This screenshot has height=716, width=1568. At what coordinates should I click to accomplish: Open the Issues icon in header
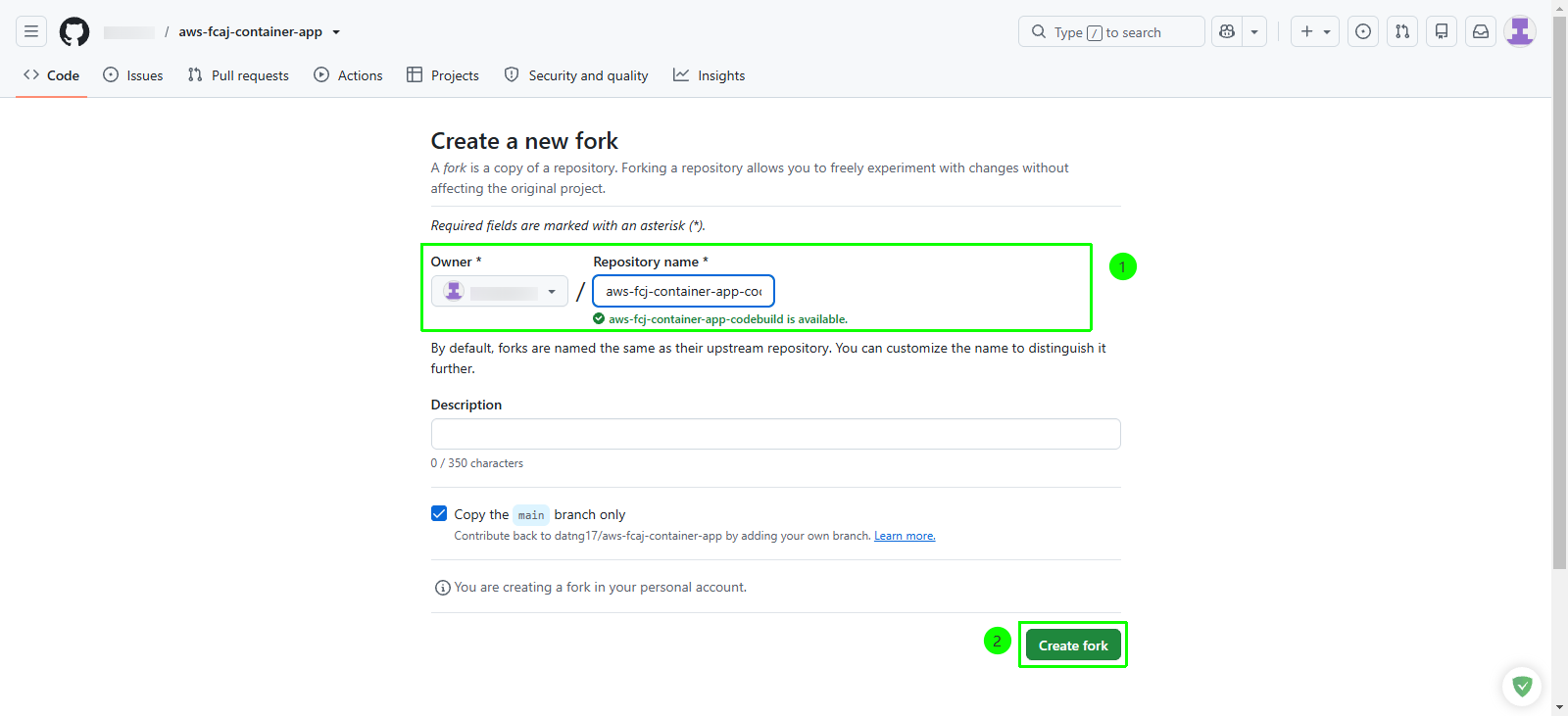point(1363,31)
